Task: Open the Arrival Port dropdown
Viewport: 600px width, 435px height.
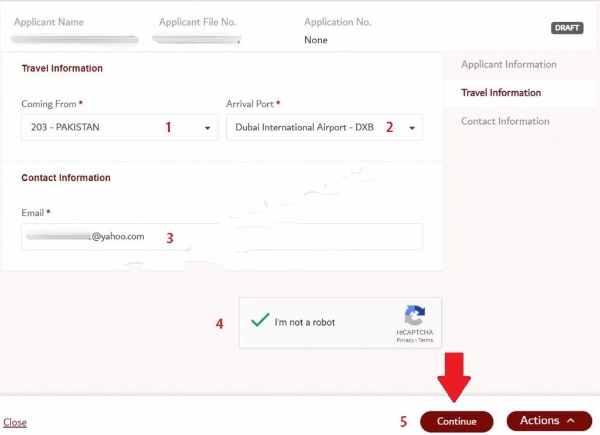Action: tap(324, 127)
